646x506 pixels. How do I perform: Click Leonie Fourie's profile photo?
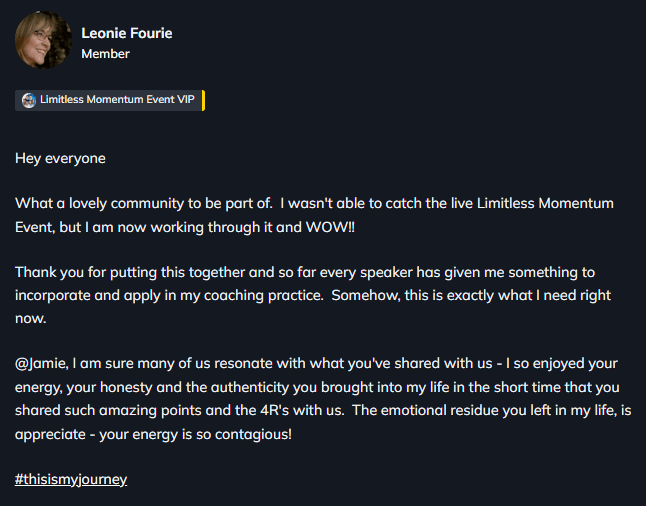coord(42,42)
